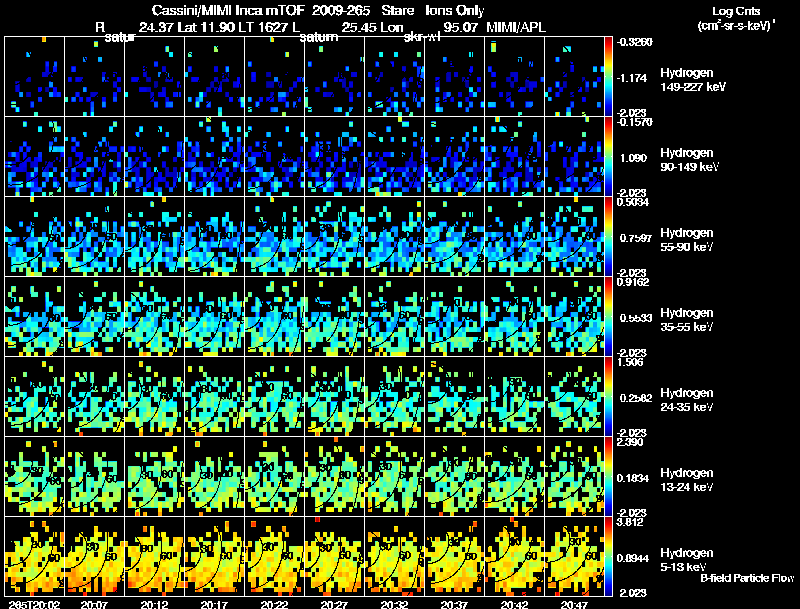Image resolution: width=800 pixels, height=609 pixels.
Task: Click the local time value 'LT 1627'
Action: 262,27
